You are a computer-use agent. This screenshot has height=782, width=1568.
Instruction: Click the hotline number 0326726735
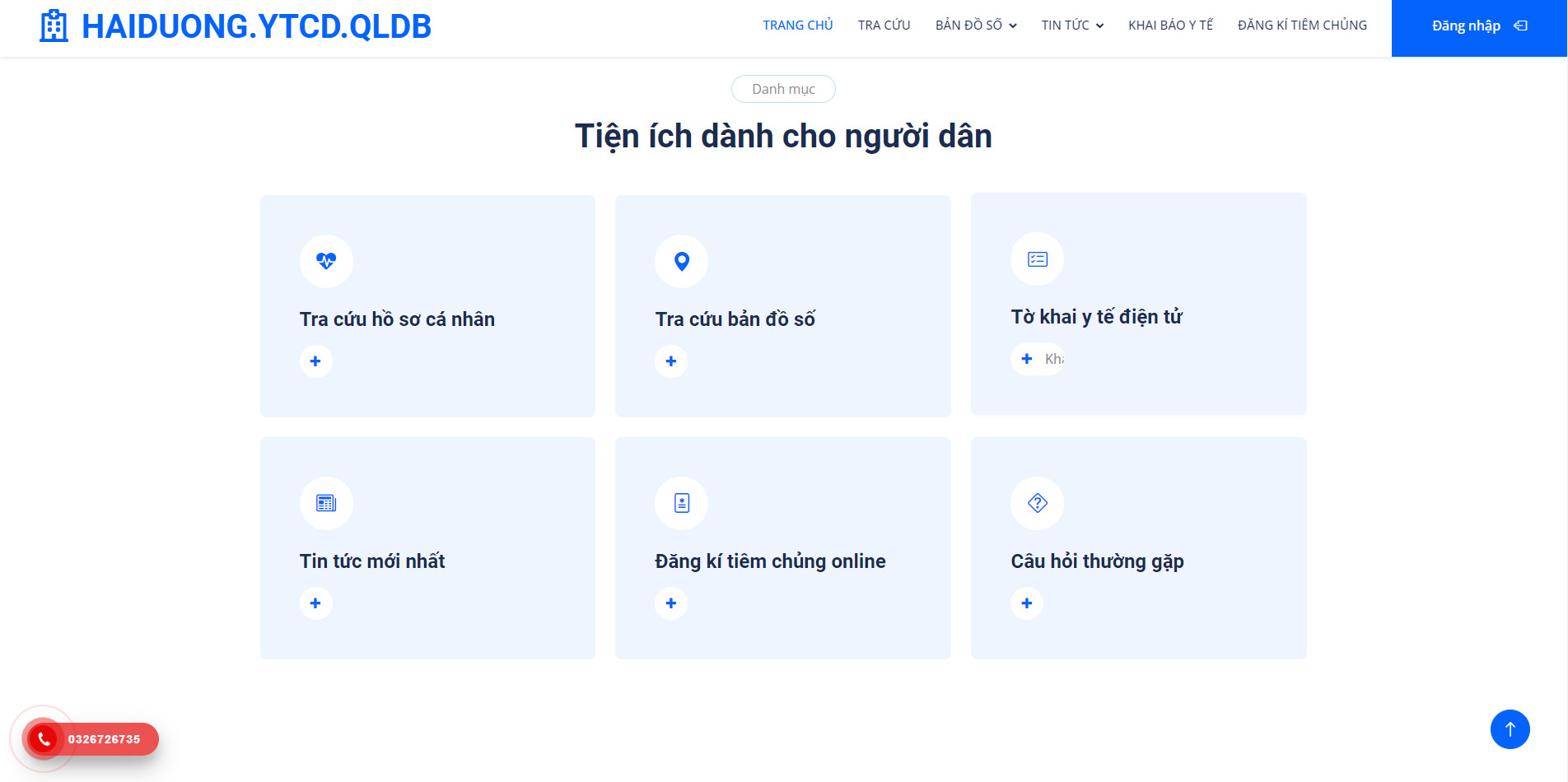tap(104, 739)
